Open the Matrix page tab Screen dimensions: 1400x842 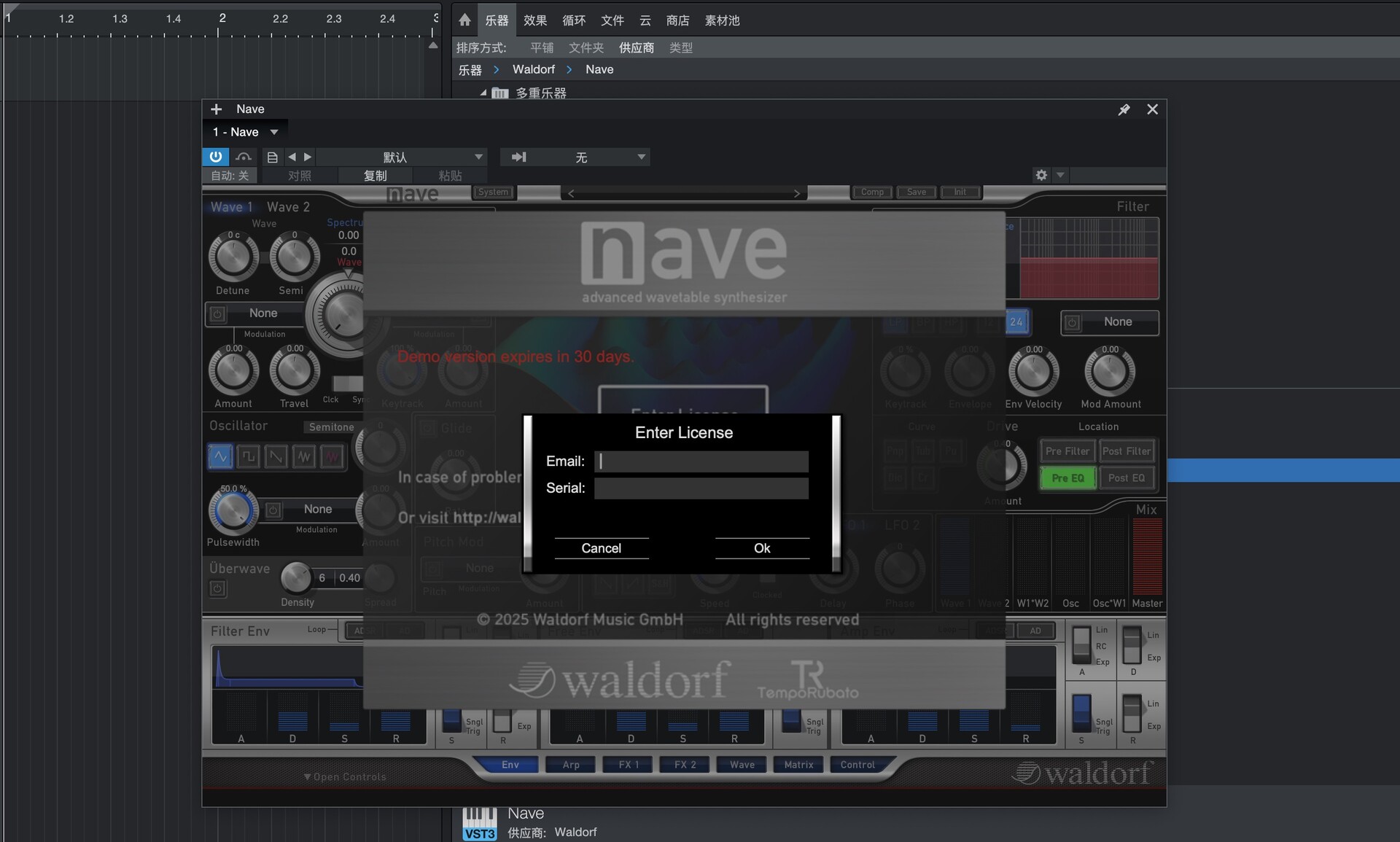point(798,765)
